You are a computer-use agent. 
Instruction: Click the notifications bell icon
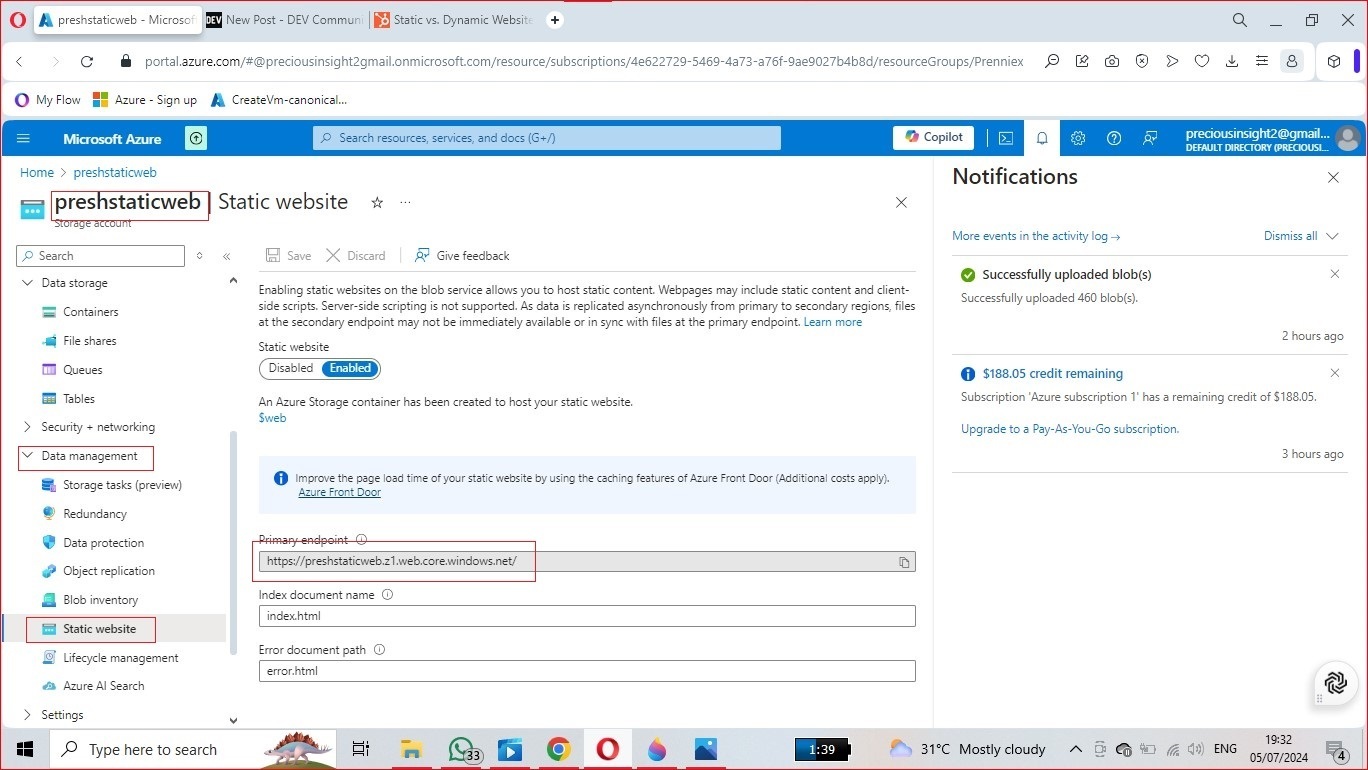click(1042, 139)
